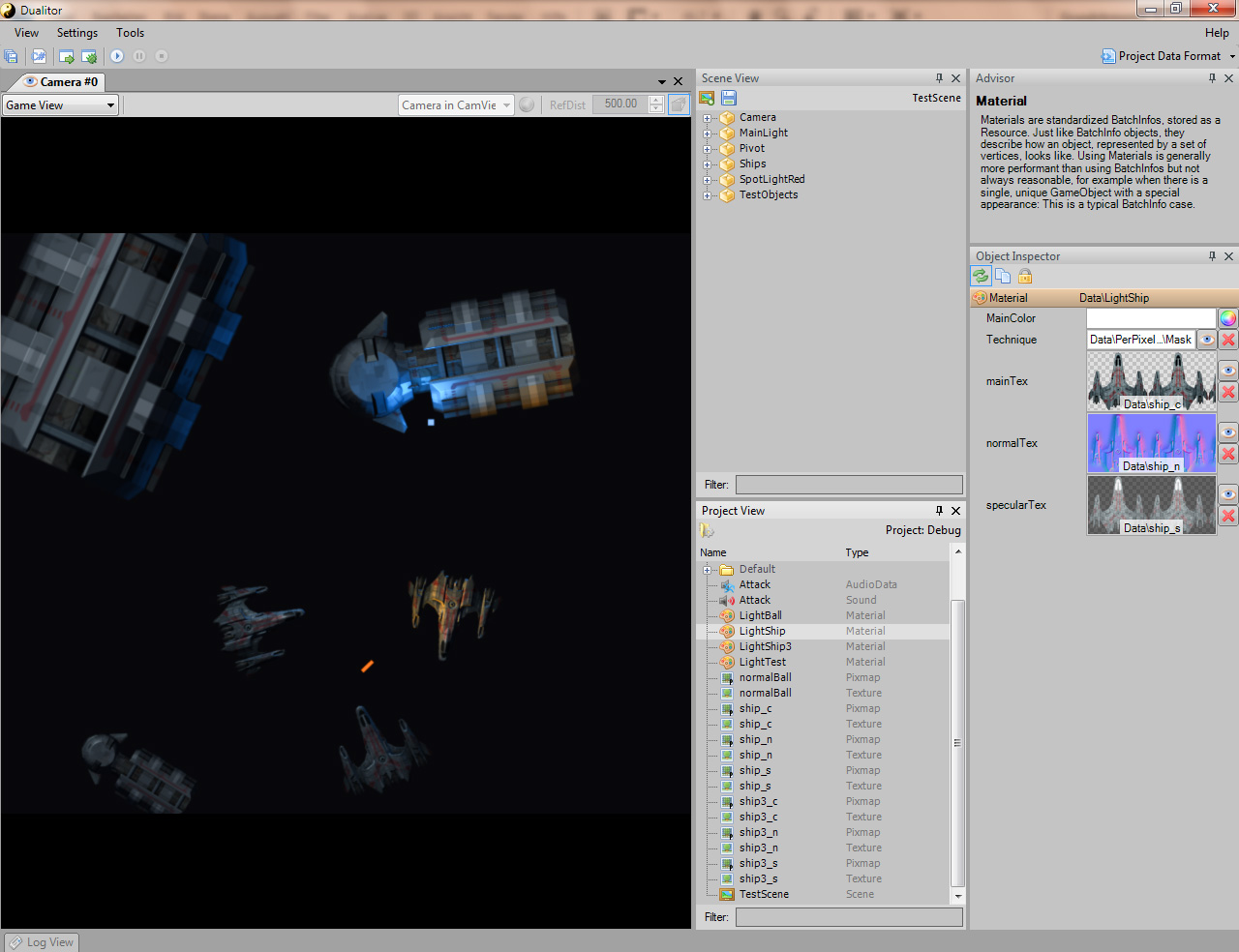Image resolution: width=1239 pixels, height=952 pixels.
Task: Open the Game View dropdown
Action: (109, 104)
